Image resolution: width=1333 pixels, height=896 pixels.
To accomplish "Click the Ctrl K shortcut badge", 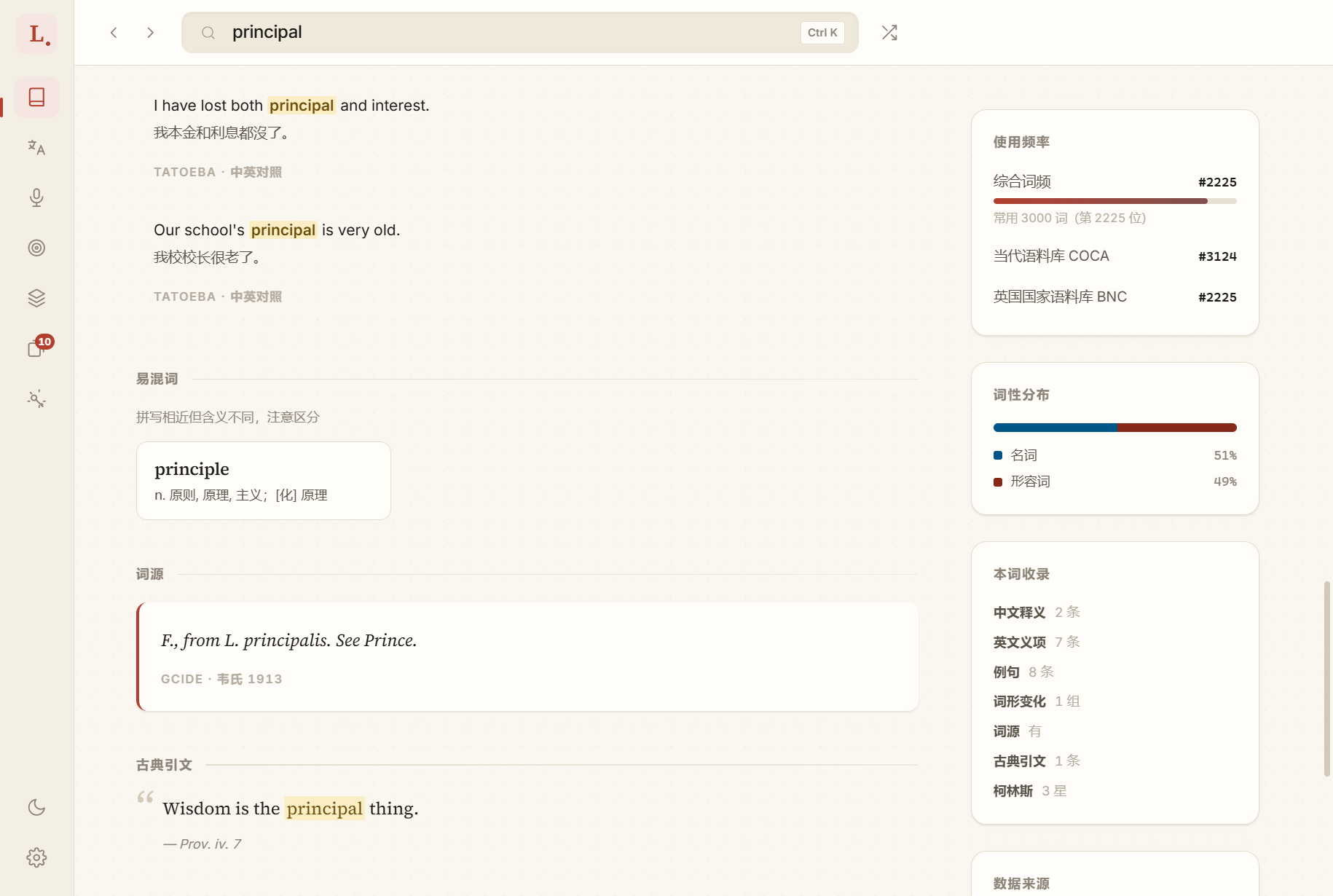I will (822, 33).
